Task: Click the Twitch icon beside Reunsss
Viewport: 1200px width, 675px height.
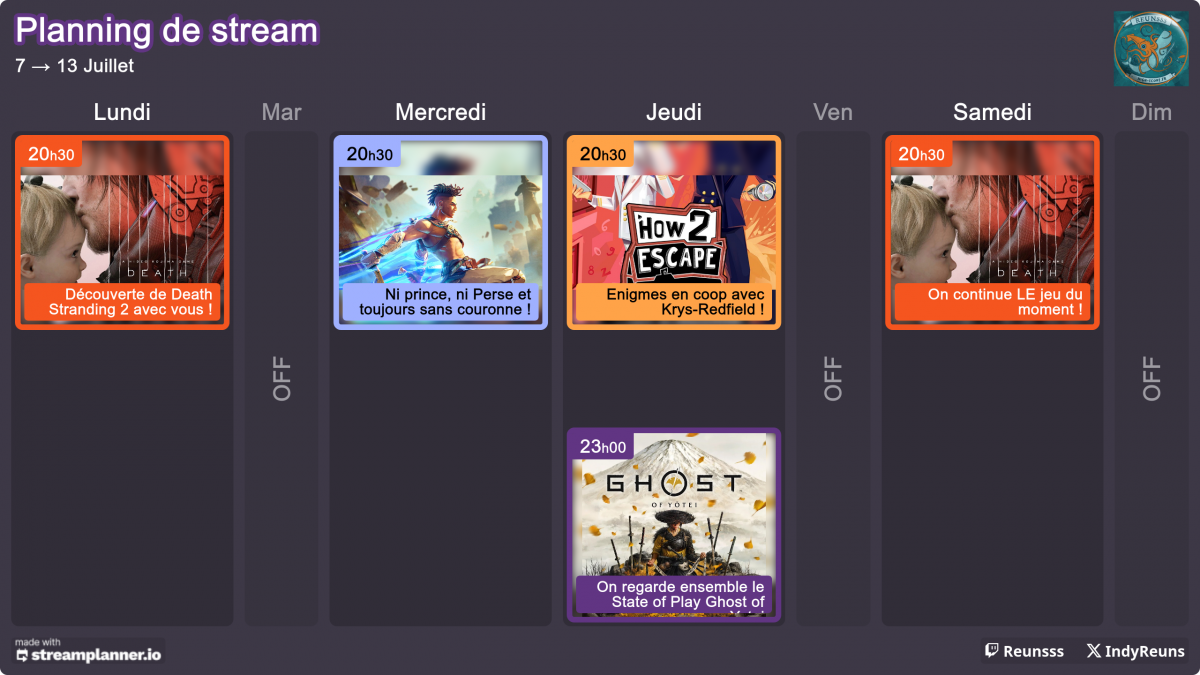Action: 992,651
